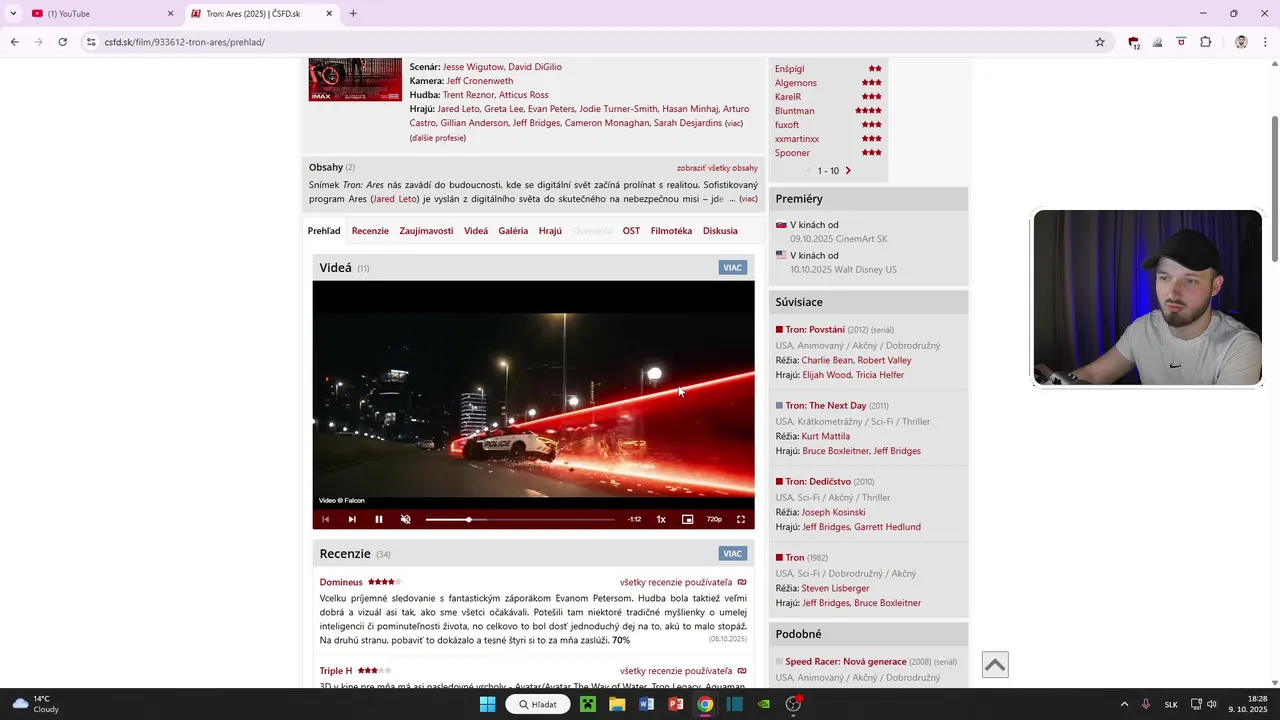Image resolution: width=1280 pixels, height=720 pixels.
Task: Open a new browser tab
Action: [x=353, y=14]
